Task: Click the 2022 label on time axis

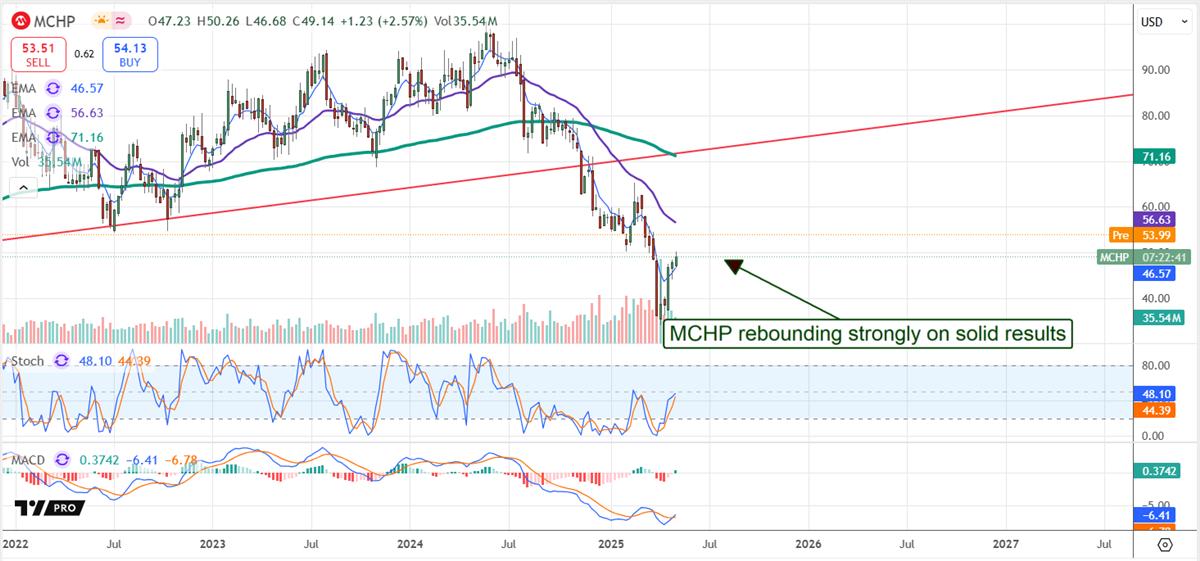Action: pyautogui.click(x=16, y=545)
